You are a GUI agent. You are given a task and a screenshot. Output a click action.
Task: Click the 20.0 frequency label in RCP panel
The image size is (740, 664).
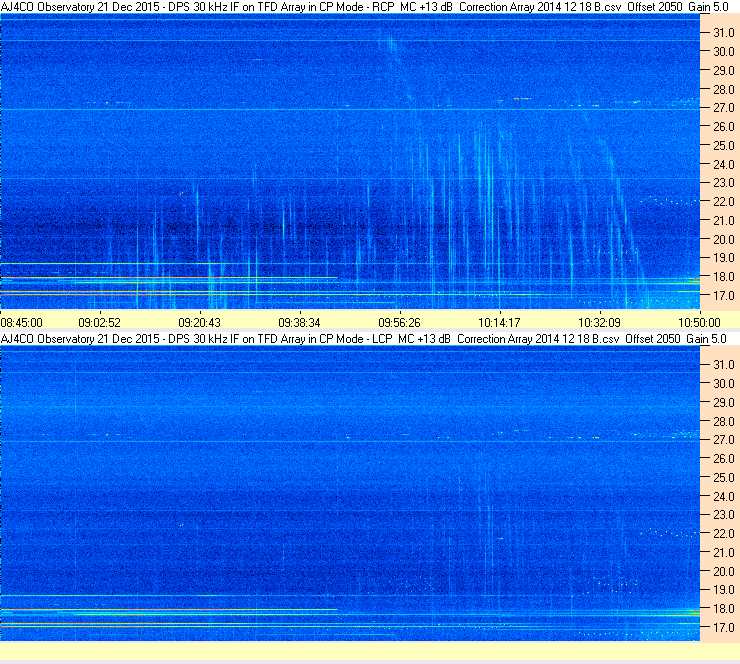[724, 240]
